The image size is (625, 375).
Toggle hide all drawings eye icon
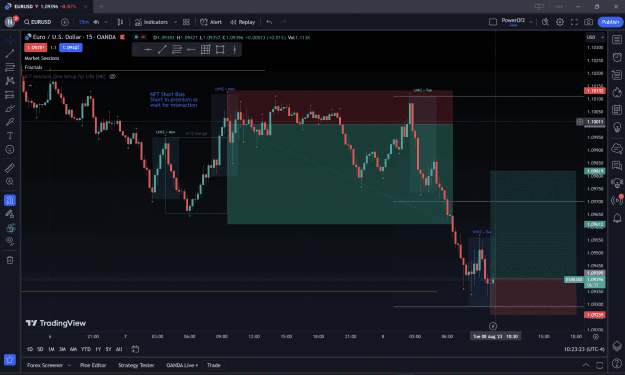(x=10, y=241)
